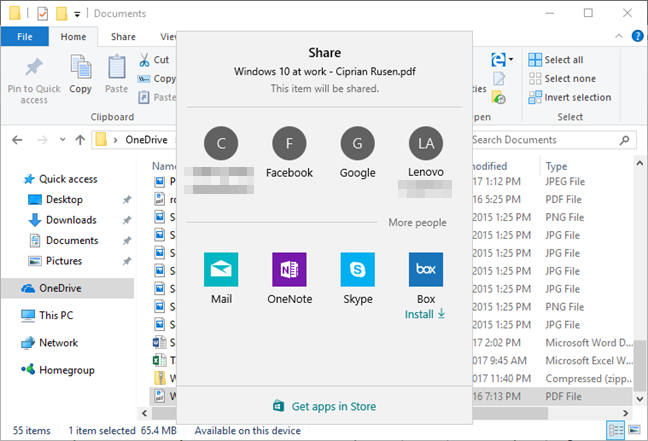This screenshot has height=441, width=648.
Task: Switch to the Share ribbon tab
Action: 123,37
